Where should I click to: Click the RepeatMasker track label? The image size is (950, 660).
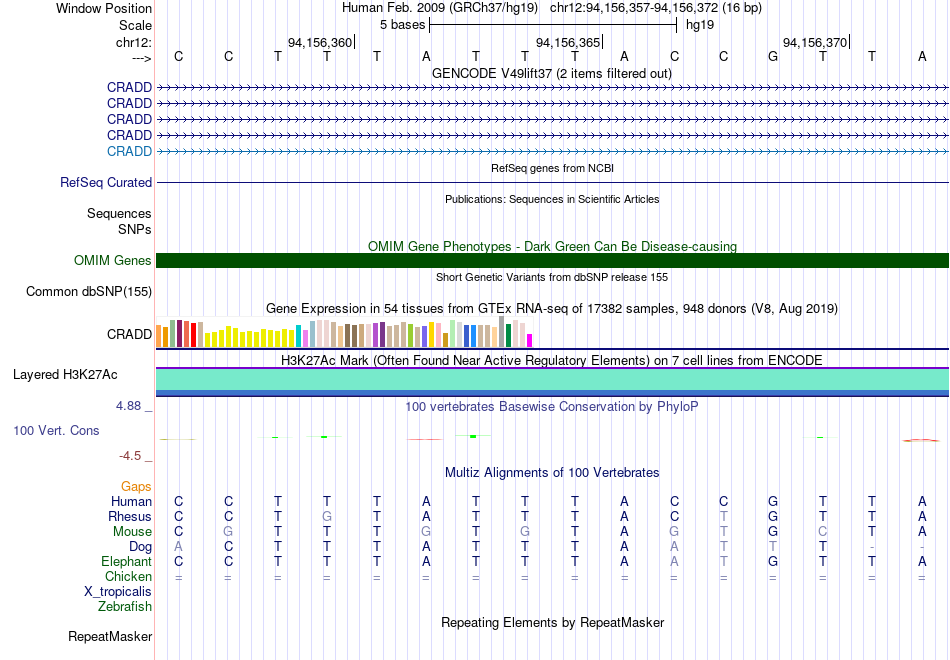pos(110,636)
